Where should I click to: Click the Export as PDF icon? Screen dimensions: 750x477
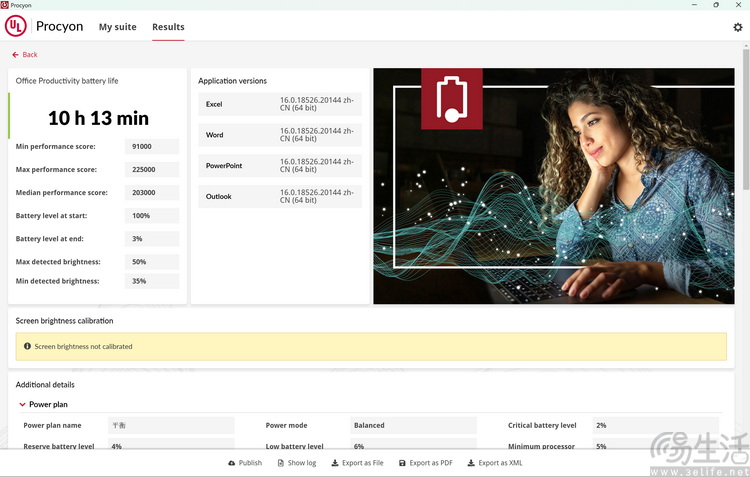coord(402,463)
